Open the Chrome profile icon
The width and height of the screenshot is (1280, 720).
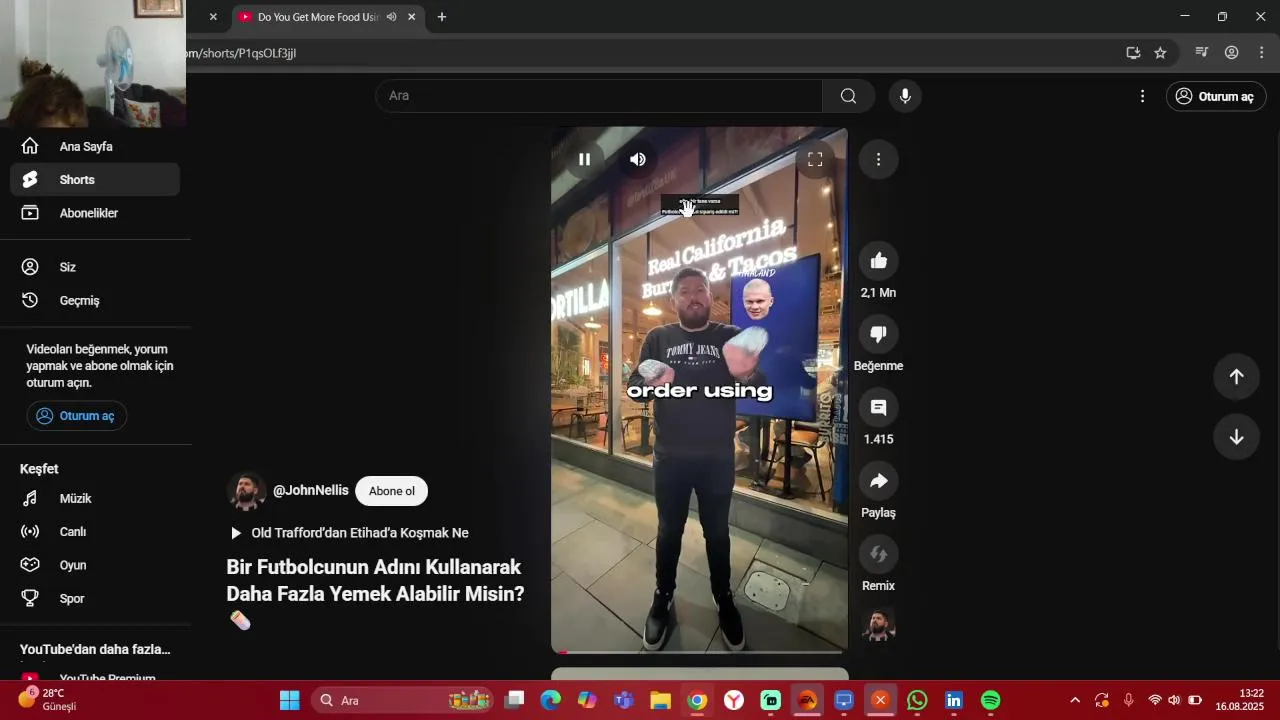point(1232,53)
